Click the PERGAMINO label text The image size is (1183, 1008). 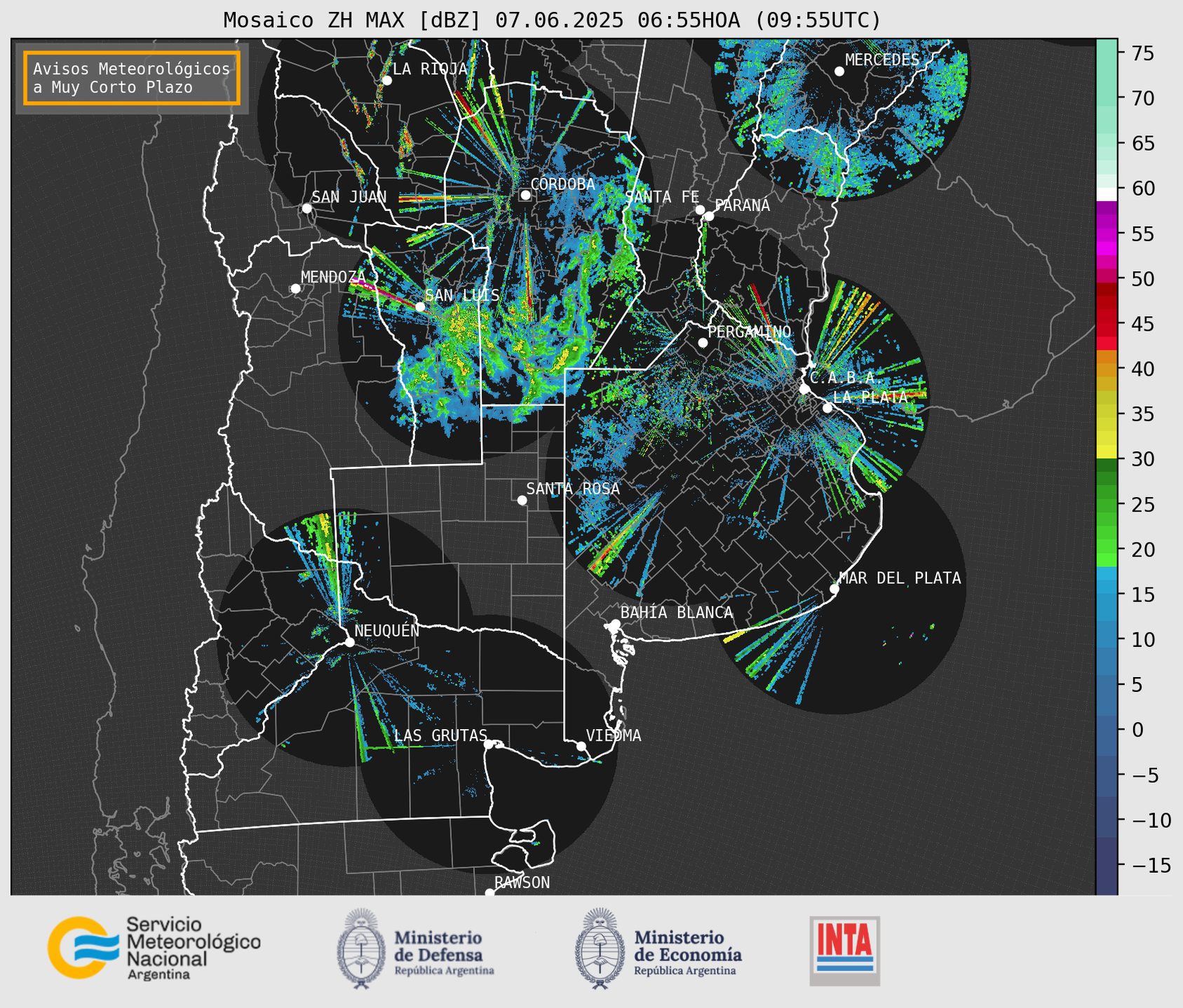(750, 332)
